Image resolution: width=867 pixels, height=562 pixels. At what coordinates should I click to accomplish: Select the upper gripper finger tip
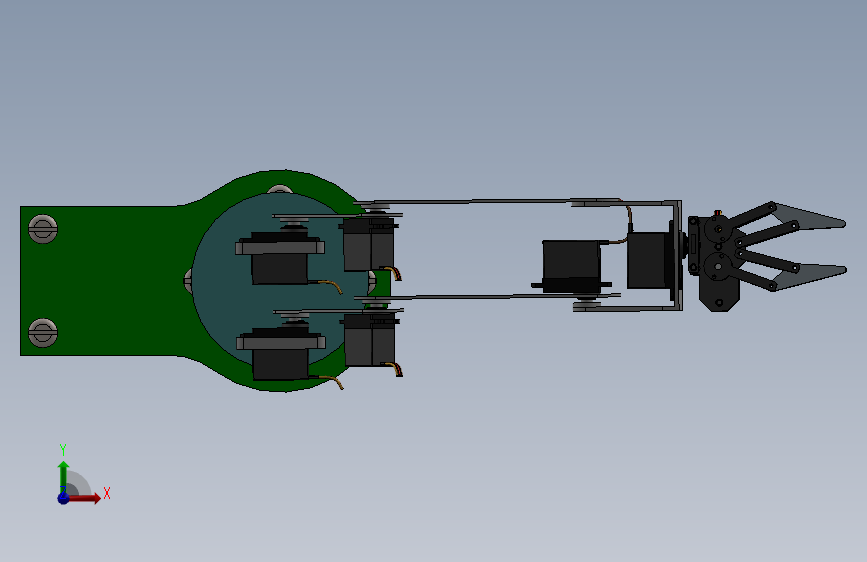pyautogui.click(x=808, y=217)
